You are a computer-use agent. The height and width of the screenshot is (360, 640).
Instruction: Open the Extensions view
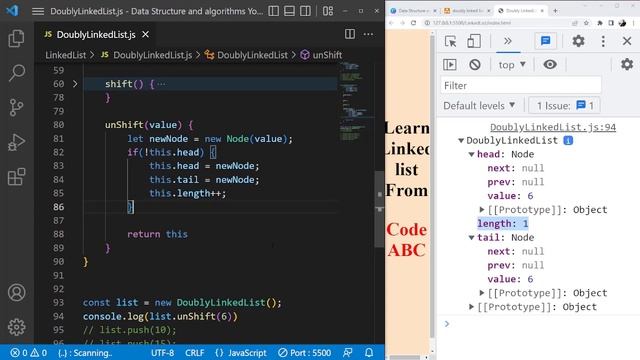click(x=16, y=177)
